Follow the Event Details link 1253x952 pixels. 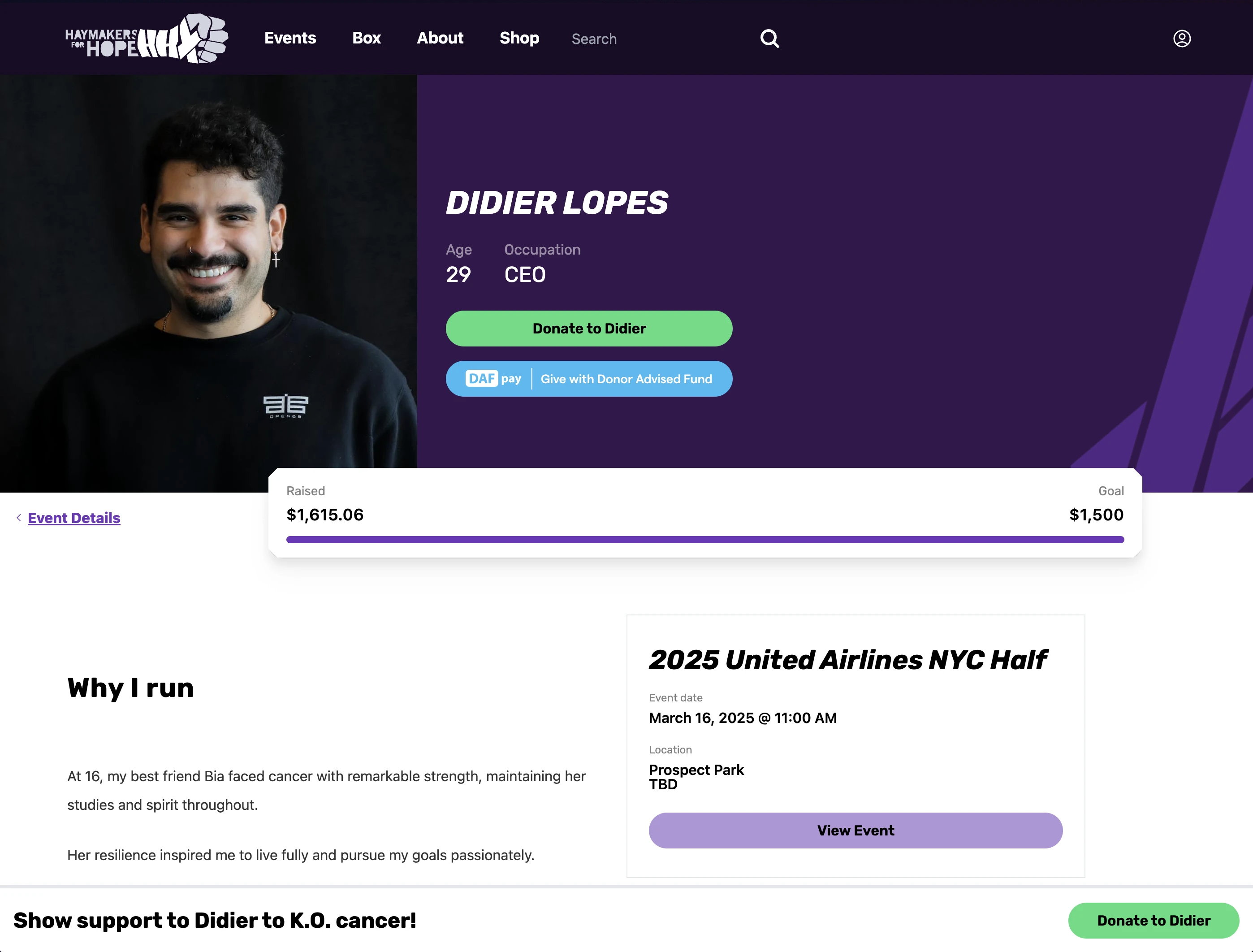[x=74, y=518]
